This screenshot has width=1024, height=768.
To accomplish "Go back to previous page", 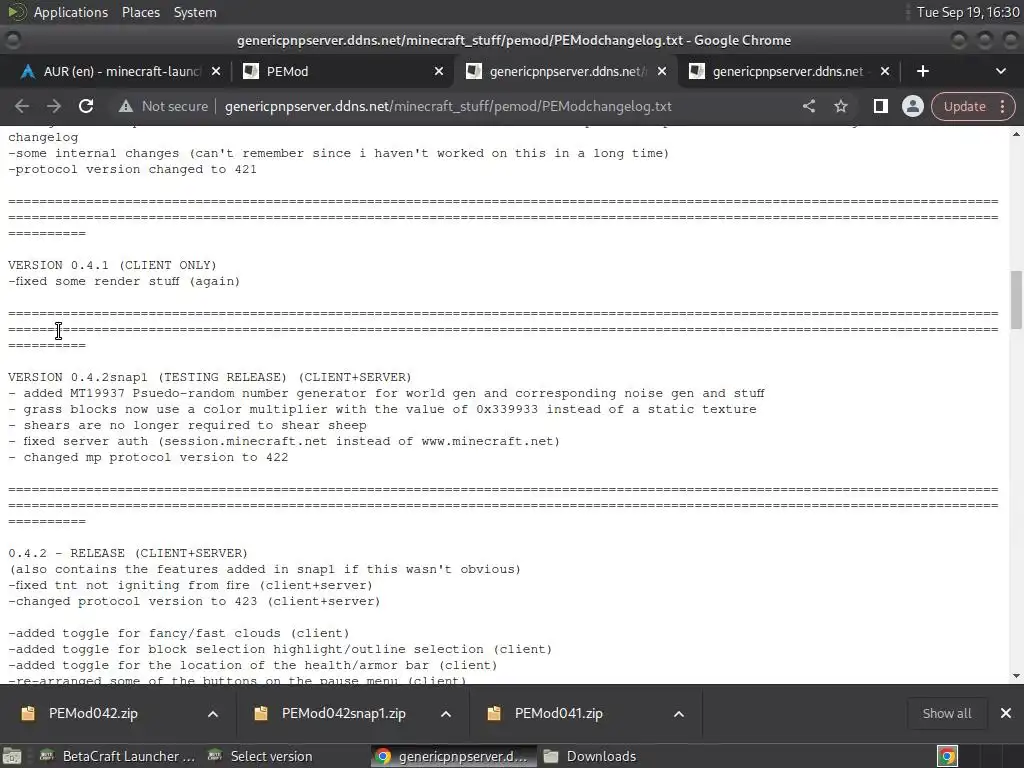I will (x=22, y=106).
